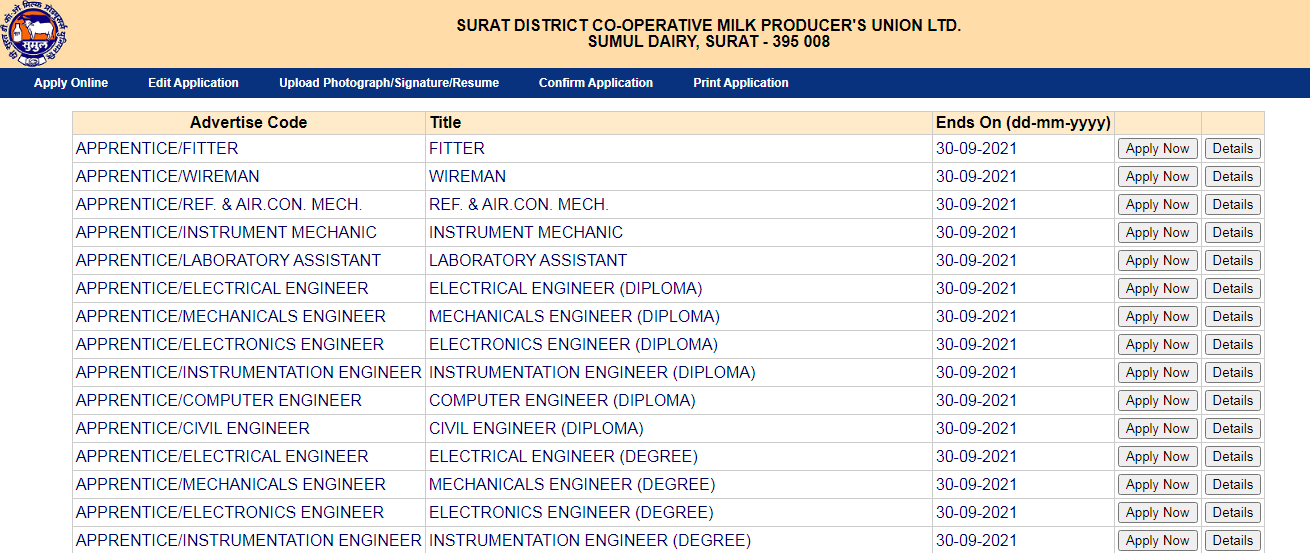The width and height of the screenshot is (1310, 553).
Task: Click title ELECTRONICS ENGINEER (DEGREE)
Action: 571,513
